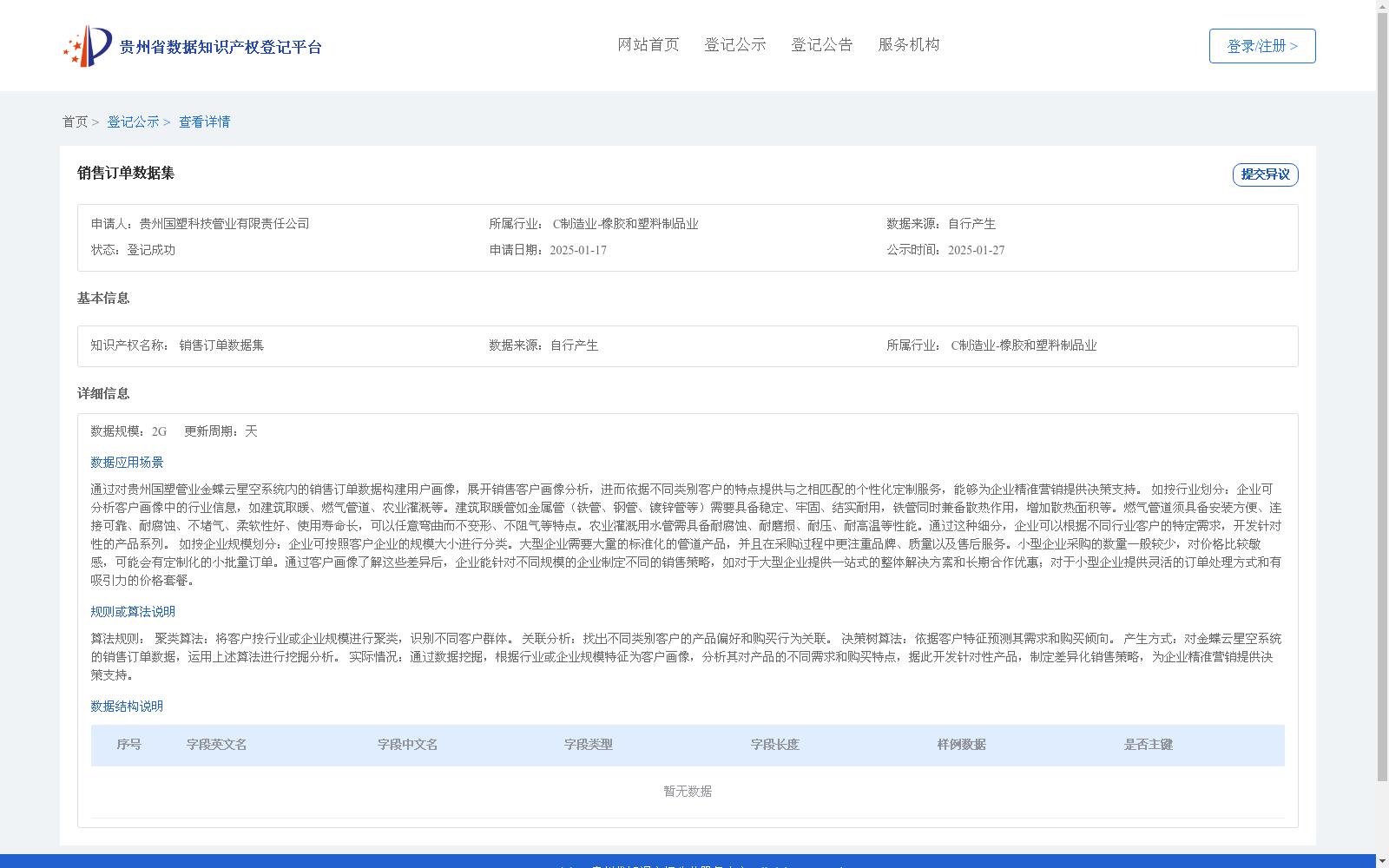
Task: Click the 数据结构说明 heading
Action: point(127,707)
